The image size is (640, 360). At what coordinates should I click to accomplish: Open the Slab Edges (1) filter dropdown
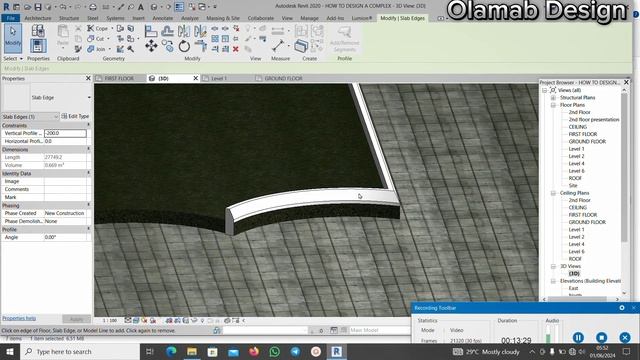pos(56,117)
